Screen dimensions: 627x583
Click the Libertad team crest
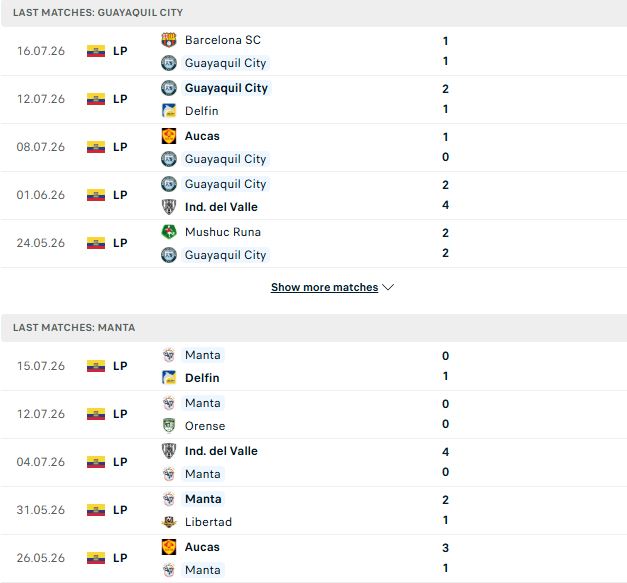(169, 522)
